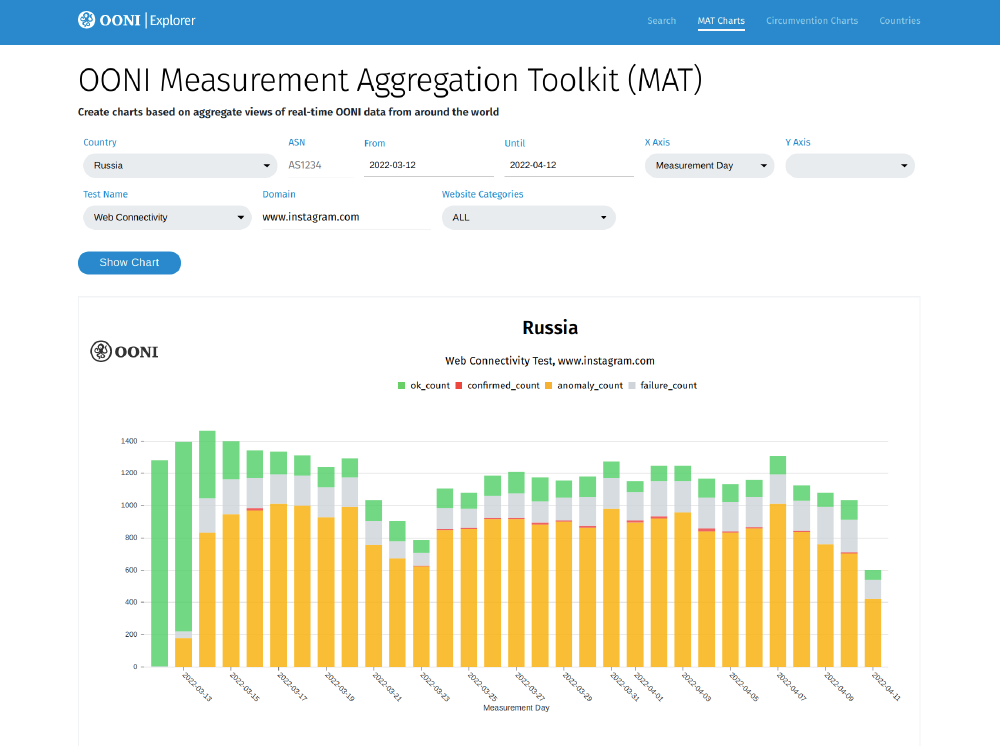The image size is (1000, 746).
Task: Toggle confirmed_count red legend swatch
Action: (459, 385)
